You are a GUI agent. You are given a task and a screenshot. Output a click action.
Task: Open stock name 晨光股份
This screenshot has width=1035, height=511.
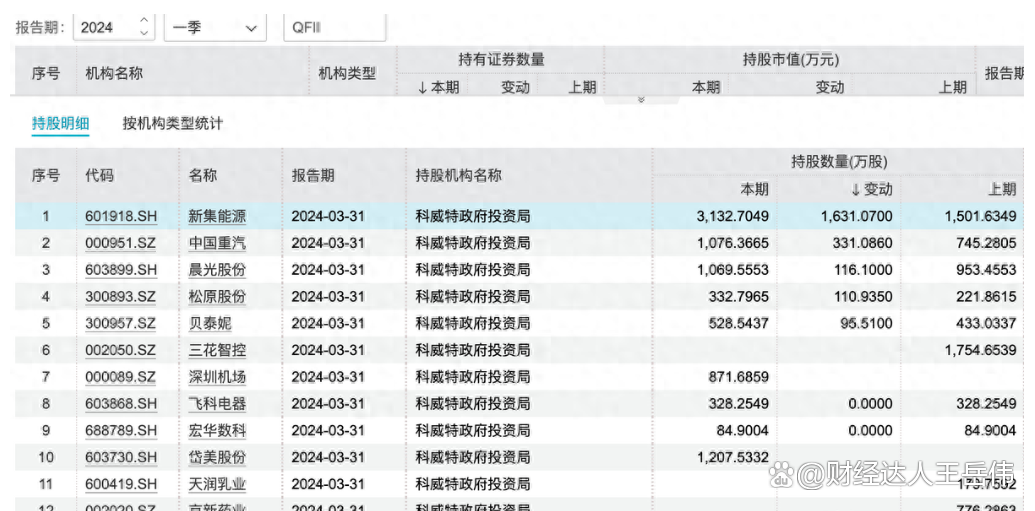[217, 270]
